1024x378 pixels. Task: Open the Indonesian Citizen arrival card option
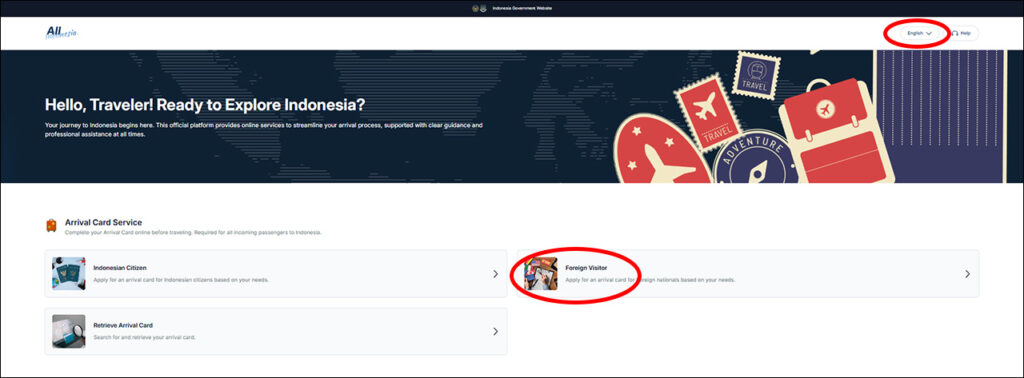[x=276, y=274]
